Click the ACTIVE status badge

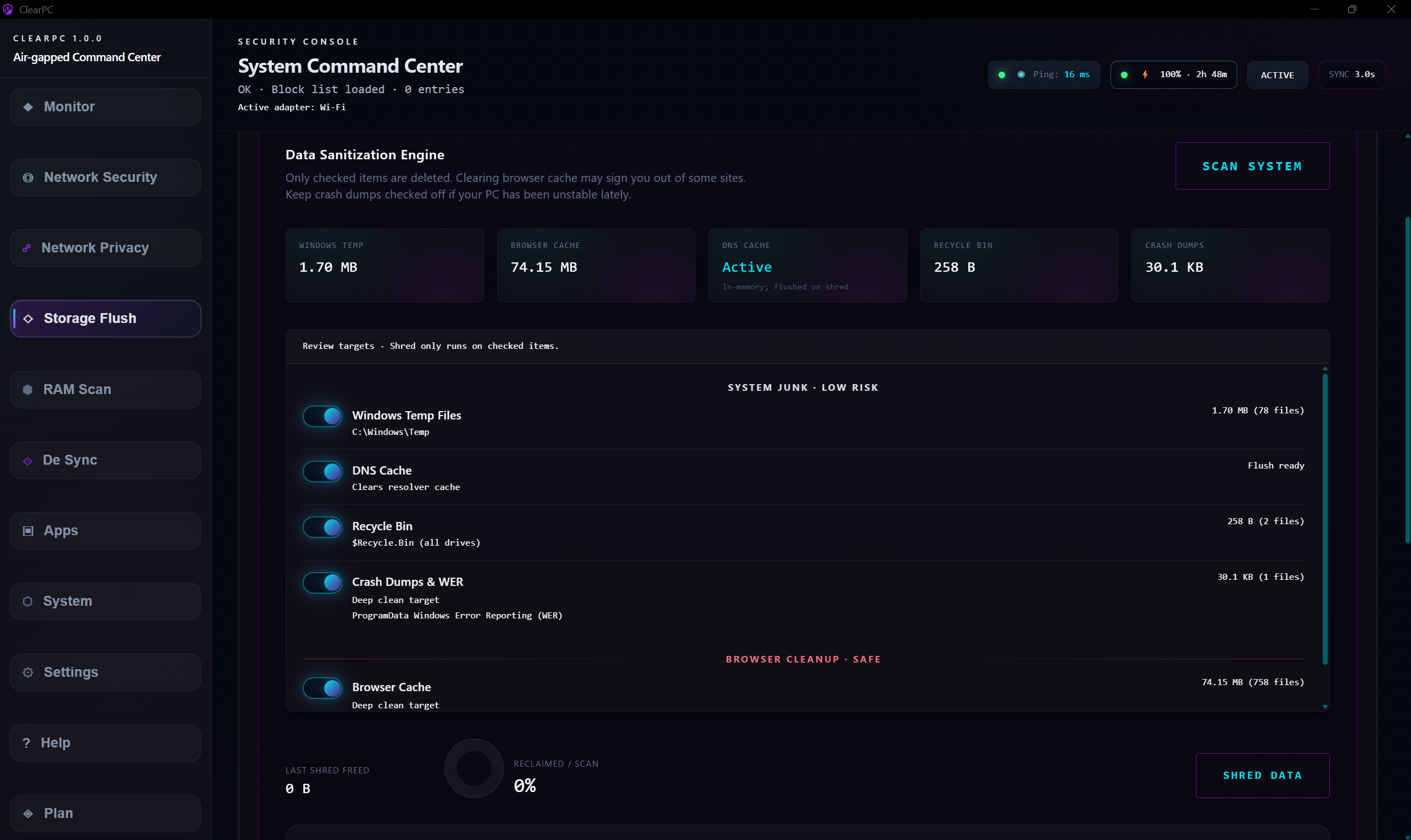tap(1277, 75)
